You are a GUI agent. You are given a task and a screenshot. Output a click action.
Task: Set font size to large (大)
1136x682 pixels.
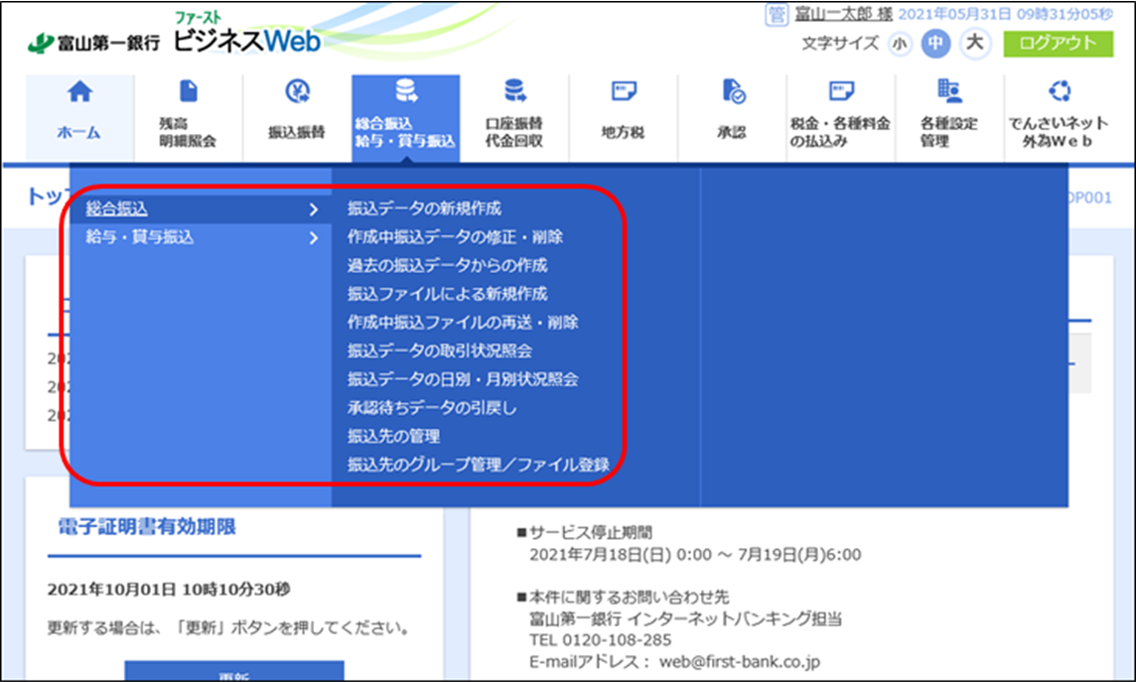[x=972, y=44]
